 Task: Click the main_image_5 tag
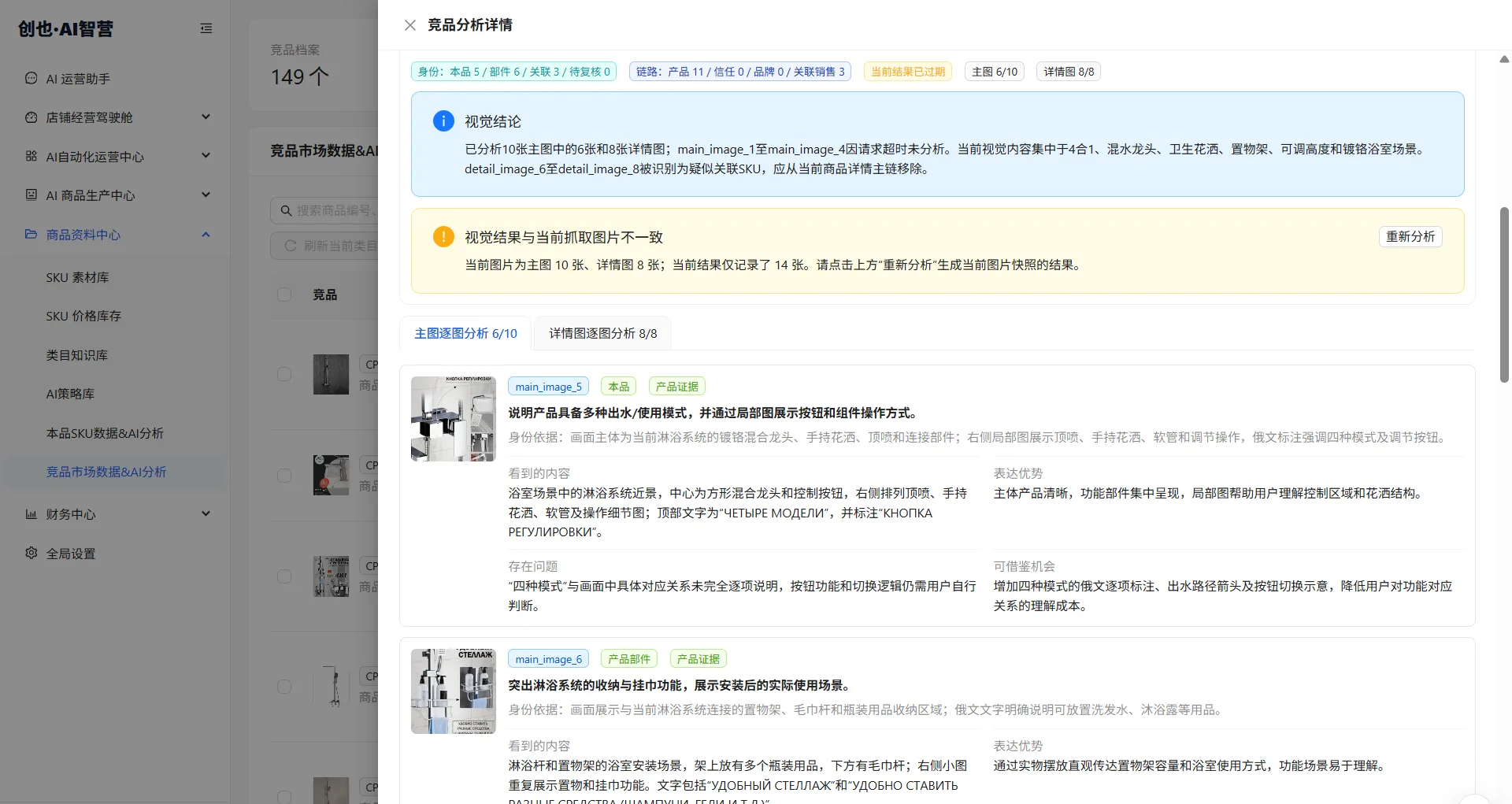point(548,387)
